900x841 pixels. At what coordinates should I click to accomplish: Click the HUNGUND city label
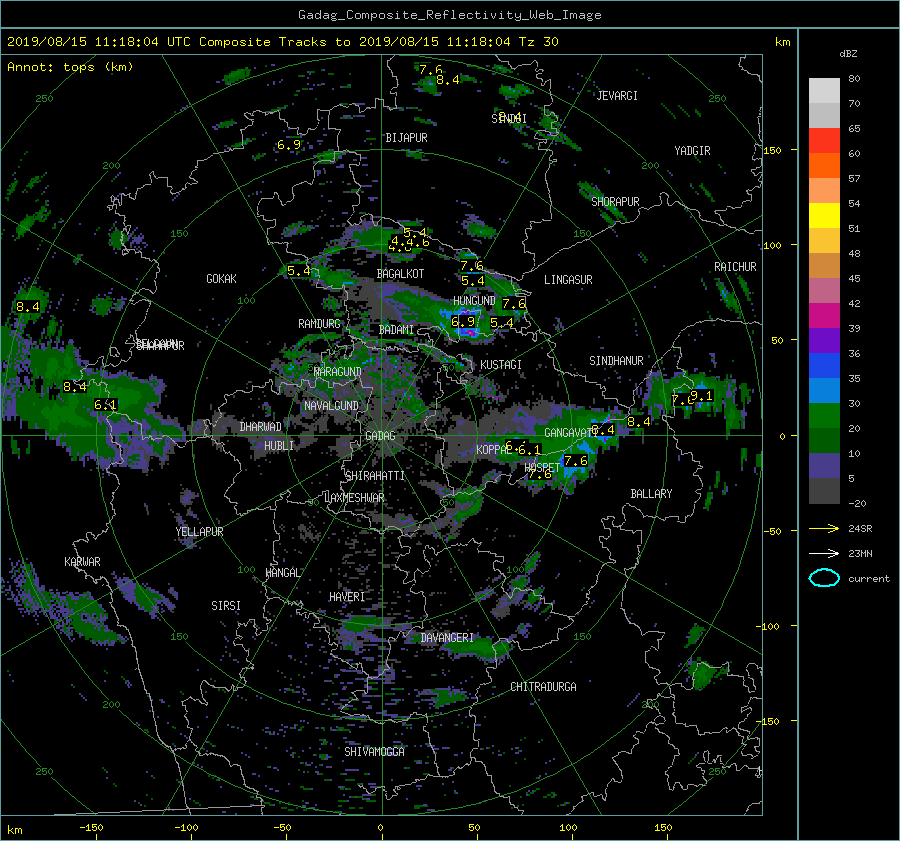(x=474, y=301)
